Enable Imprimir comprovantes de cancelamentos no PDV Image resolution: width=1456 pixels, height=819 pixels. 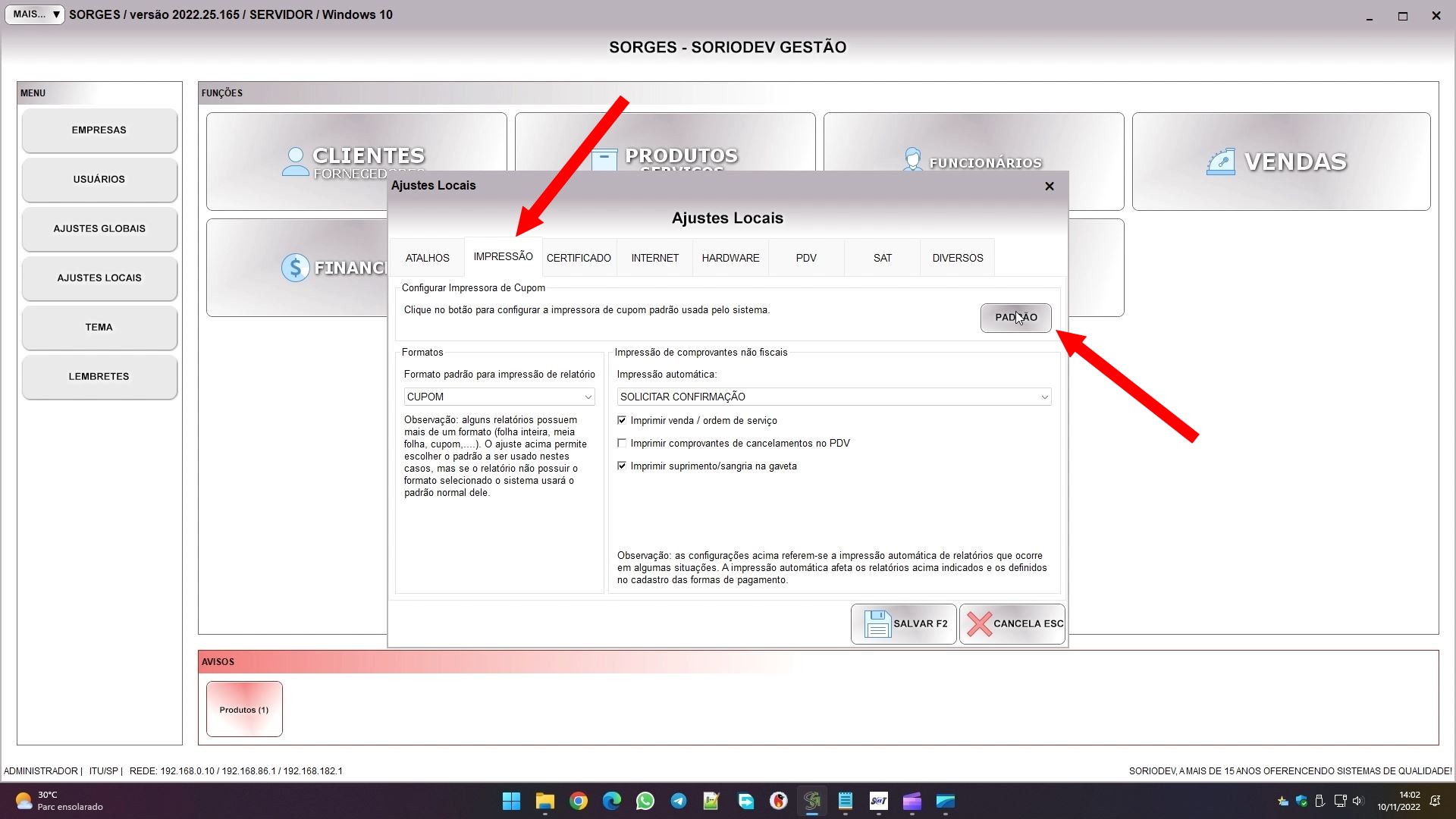[x=622, y=443]
